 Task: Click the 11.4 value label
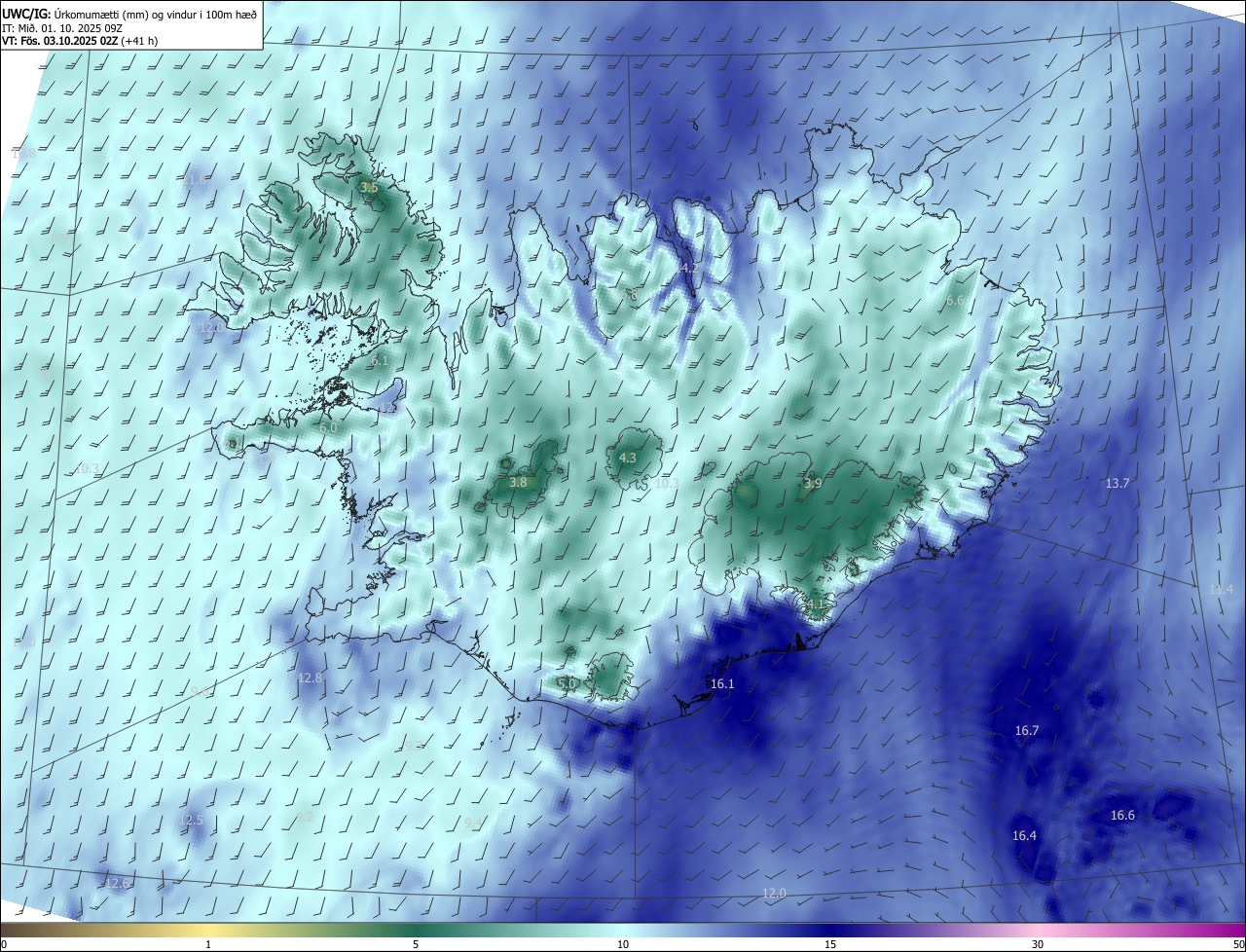click(x=1221, y=590)
